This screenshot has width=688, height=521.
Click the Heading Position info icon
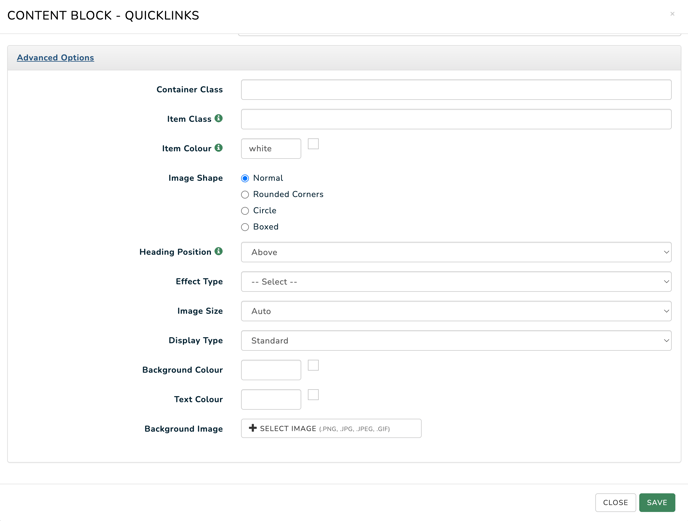click(219, 251)
